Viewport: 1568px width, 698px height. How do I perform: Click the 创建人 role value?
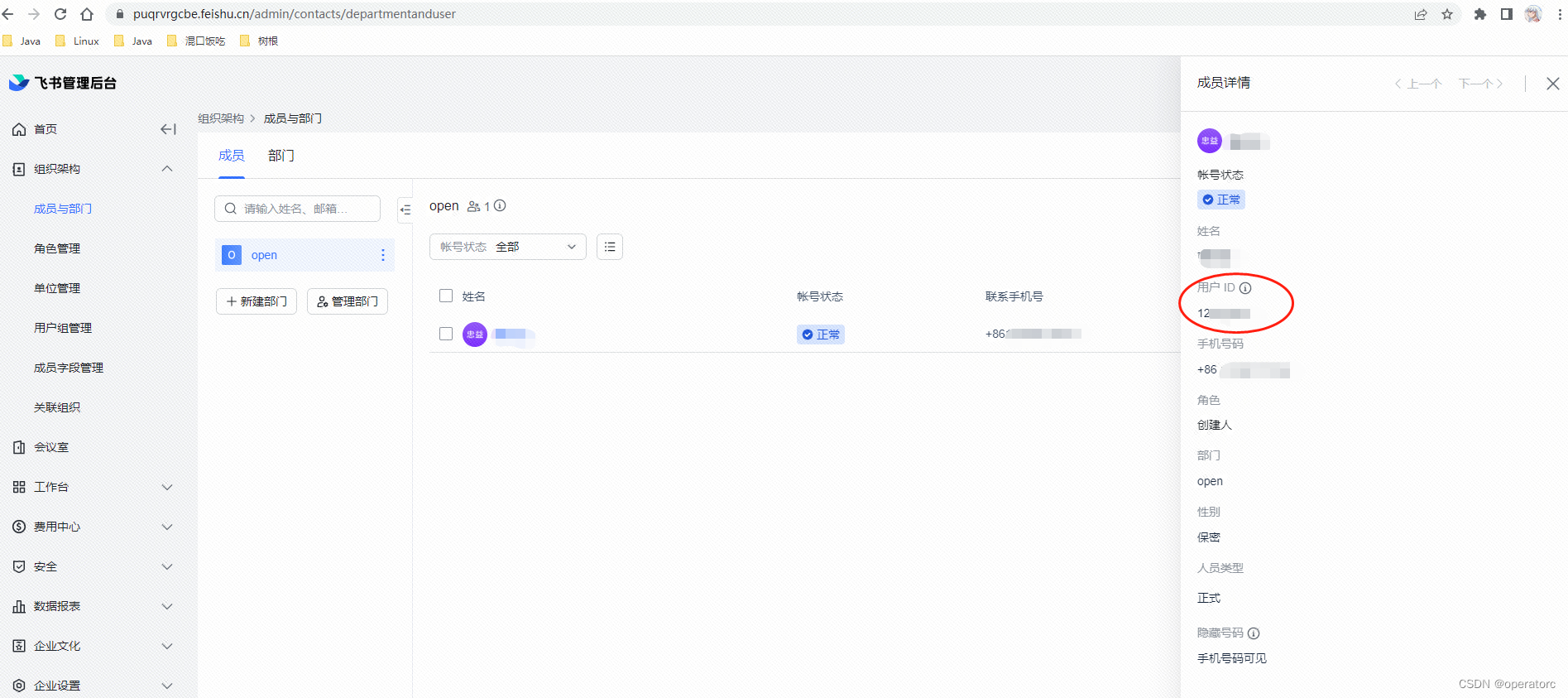click(1215, 425)
